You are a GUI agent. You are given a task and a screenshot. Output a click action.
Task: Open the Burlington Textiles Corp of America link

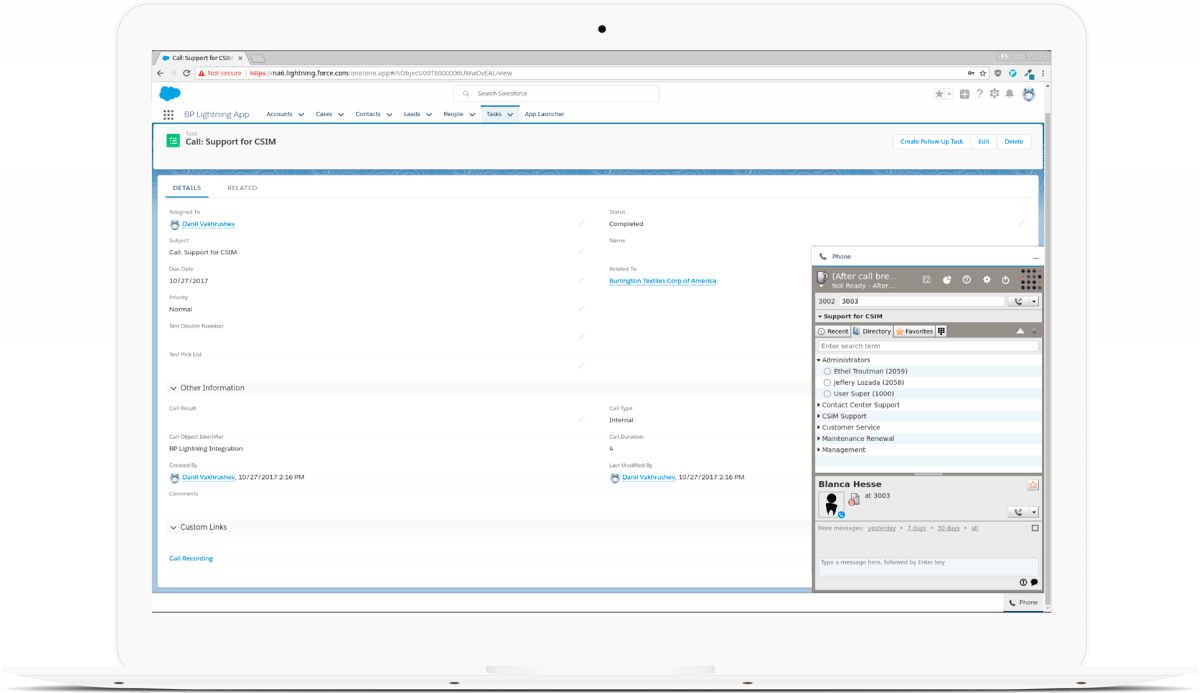[663, 281]
